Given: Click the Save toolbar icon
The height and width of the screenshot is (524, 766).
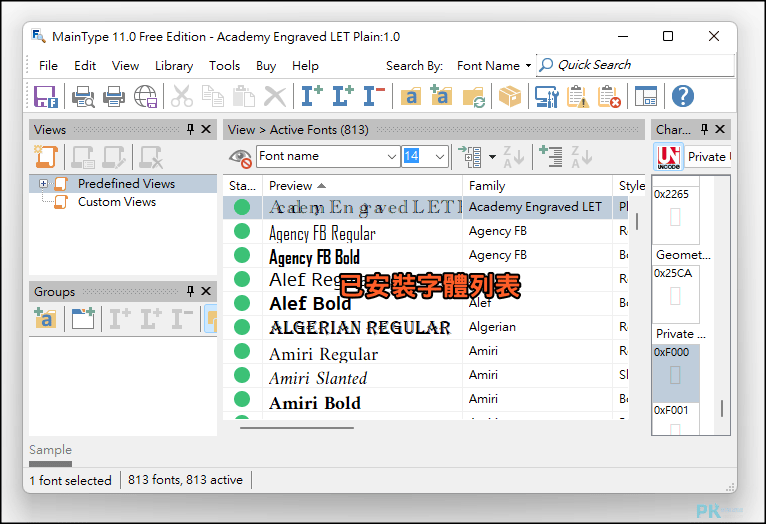Looking at the screenshot, I should [x=46, y=96].
